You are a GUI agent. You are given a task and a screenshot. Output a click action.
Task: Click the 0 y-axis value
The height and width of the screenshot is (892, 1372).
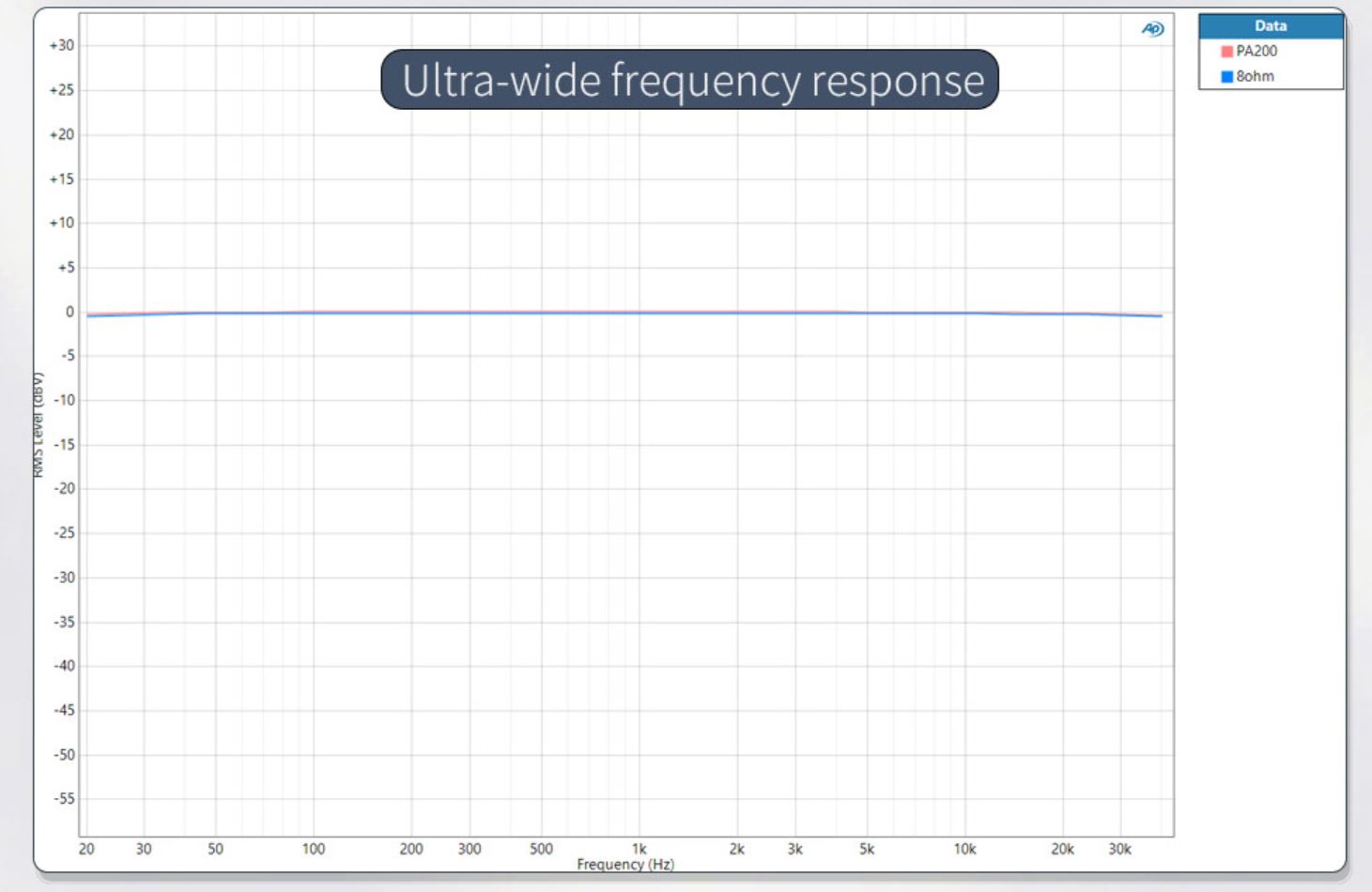[x=69, y=312]
